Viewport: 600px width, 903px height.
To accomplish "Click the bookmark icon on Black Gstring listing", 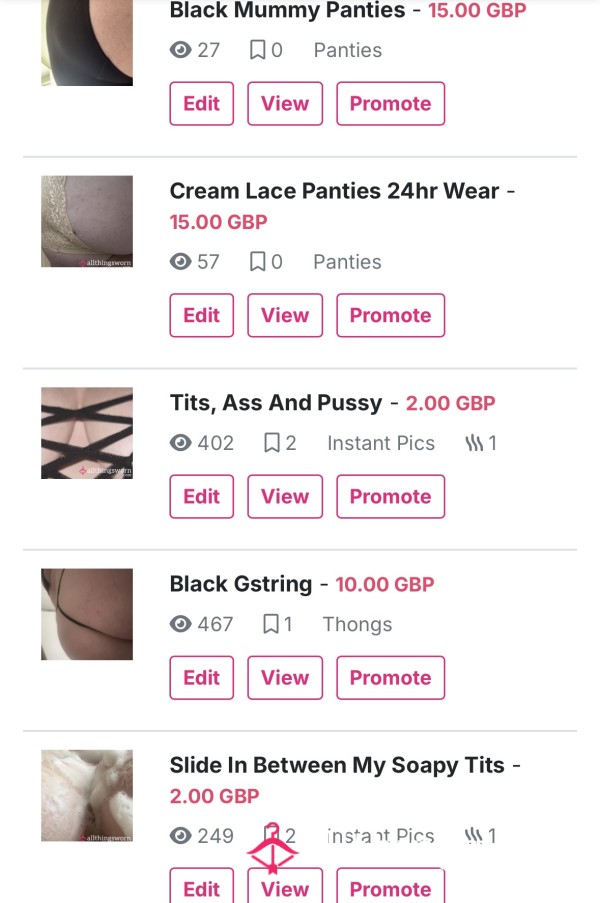I will (x=271, y=624).
